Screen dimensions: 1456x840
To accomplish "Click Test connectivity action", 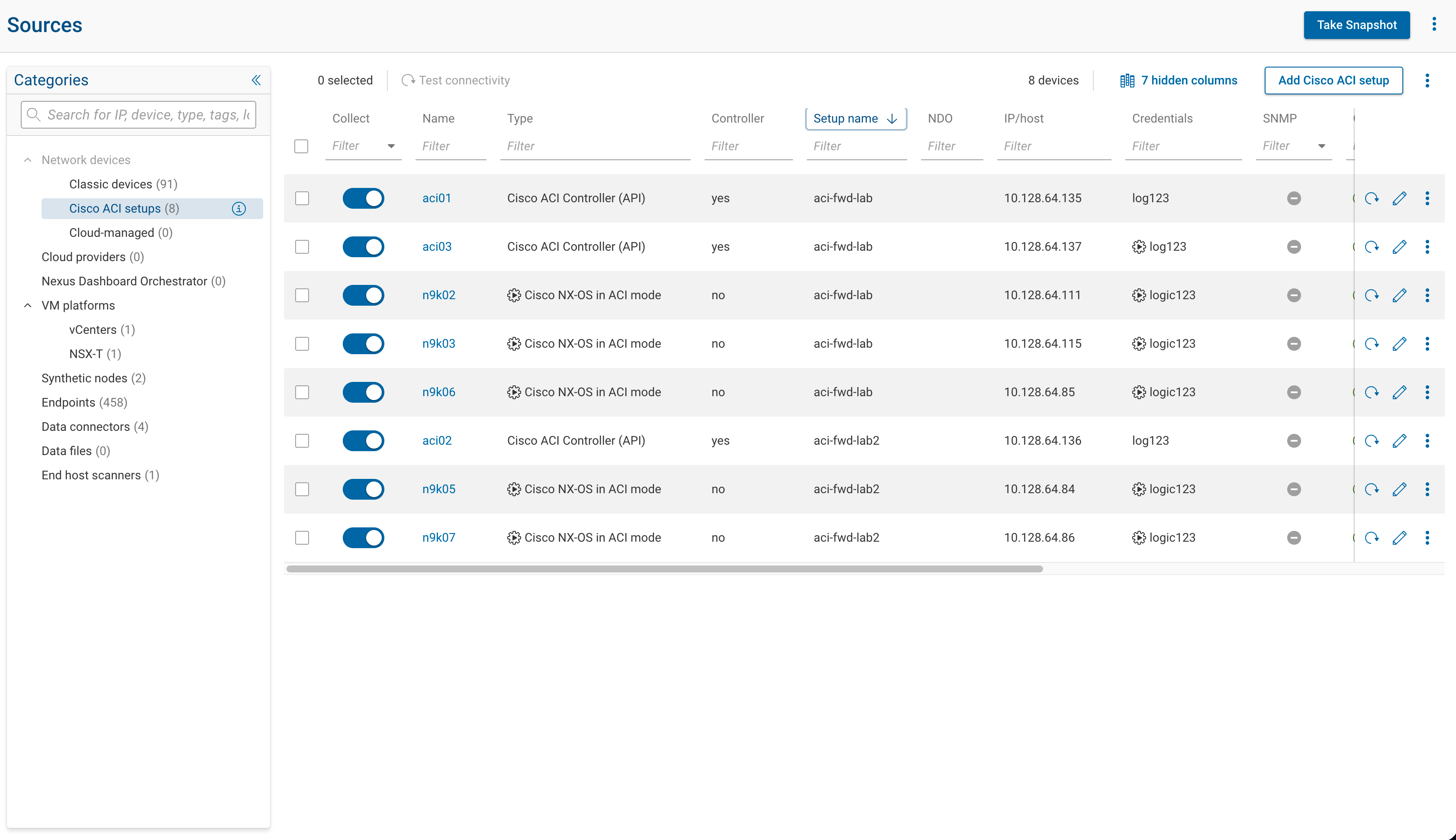I will pyautogui.click(x=455, y=81).
